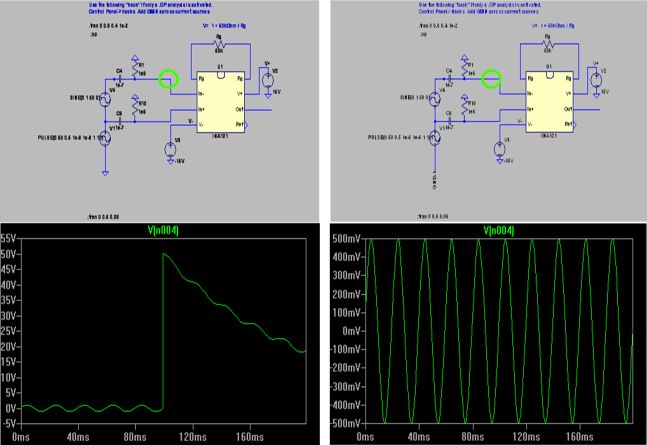Click the 50V peak of the left plot trace

coord(164,254)
